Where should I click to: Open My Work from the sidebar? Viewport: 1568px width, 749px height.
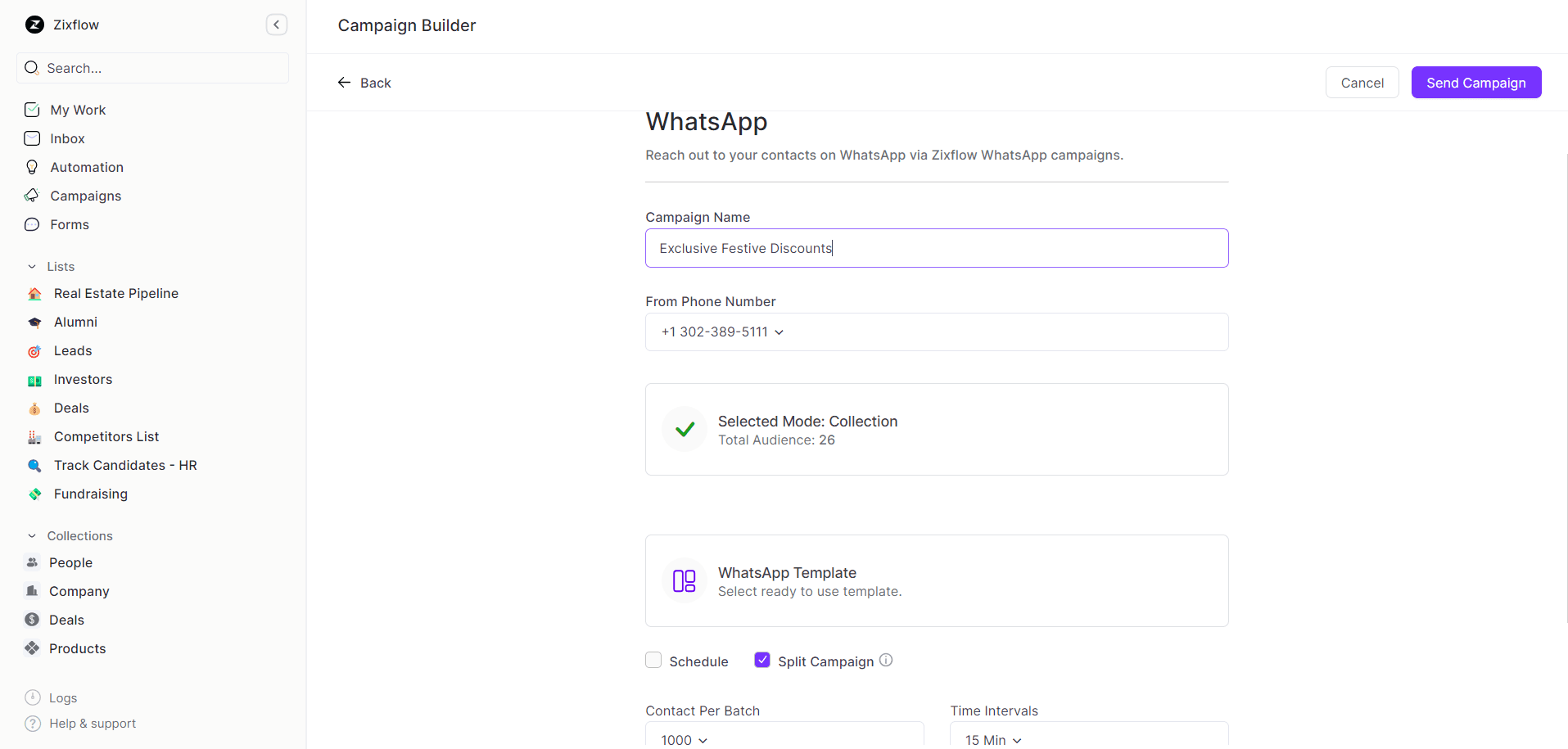(78, 110)
